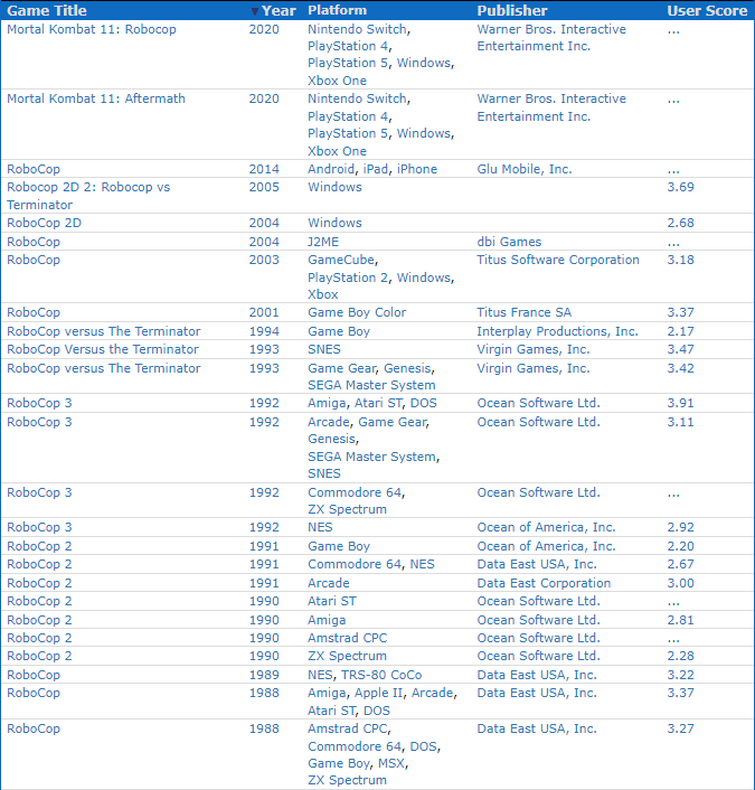Click MSX platform link

pos(391,764)
